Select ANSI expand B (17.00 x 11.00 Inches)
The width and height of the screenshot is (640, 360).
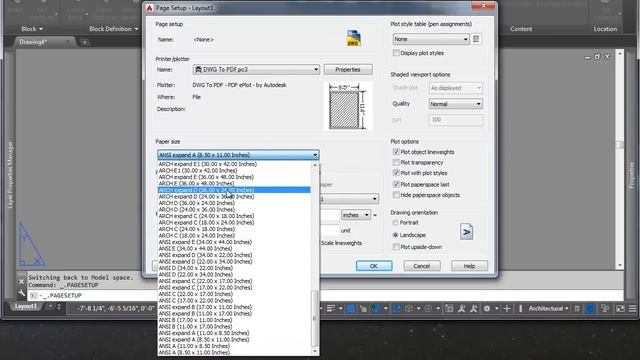234,307
